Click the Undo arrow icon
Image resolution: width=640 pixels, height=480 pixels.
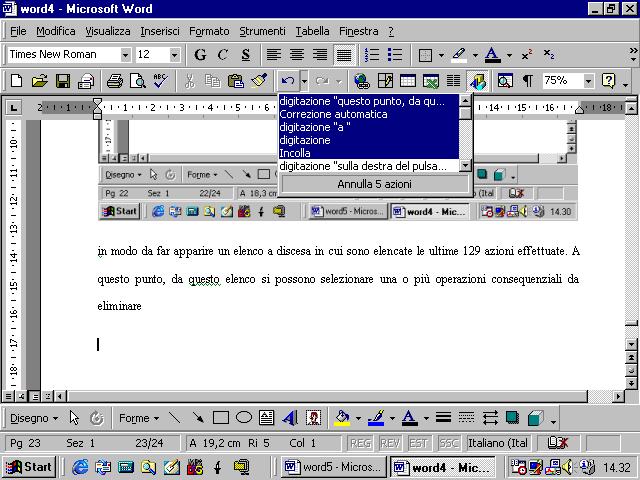288,81
